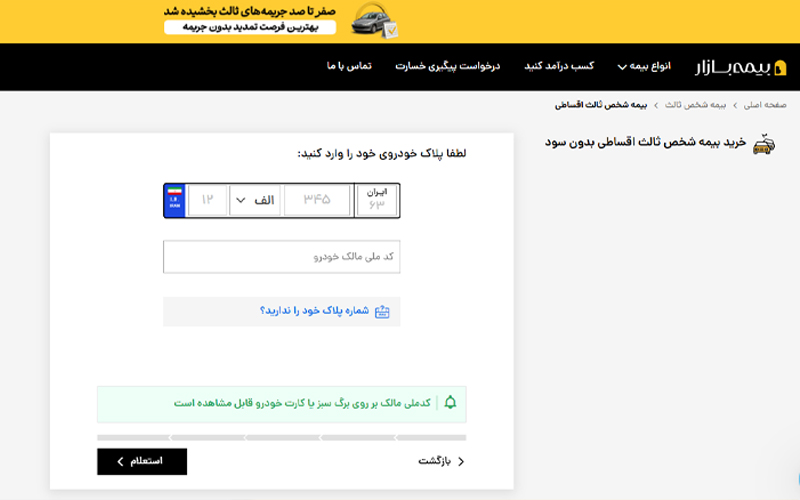Click the taxi car icon beside heading
The image size is (800, 500).
(764, 144)
